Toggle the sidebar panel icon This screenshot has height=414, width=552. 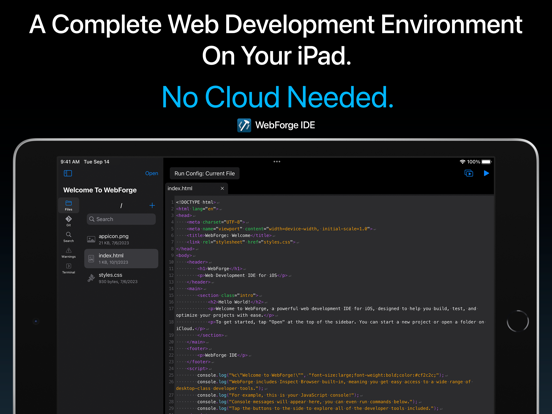pyautogui.click(x=68, y=173)
